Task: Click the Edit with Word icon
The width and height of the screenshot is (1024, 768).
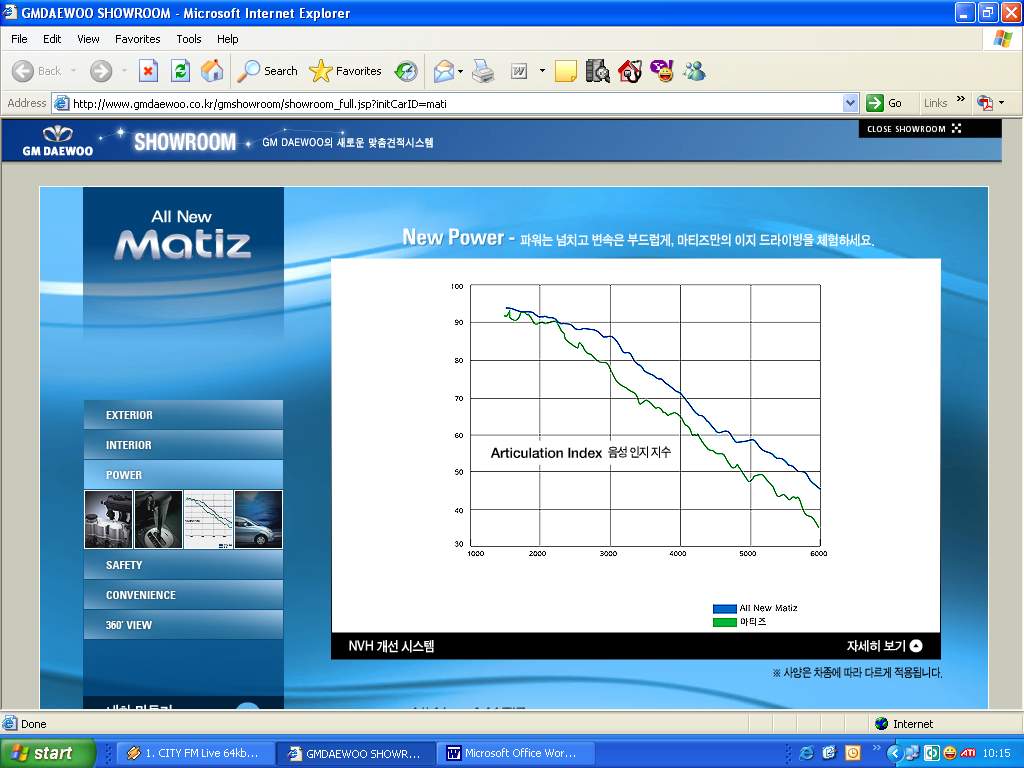Action: tap(519, 71)
